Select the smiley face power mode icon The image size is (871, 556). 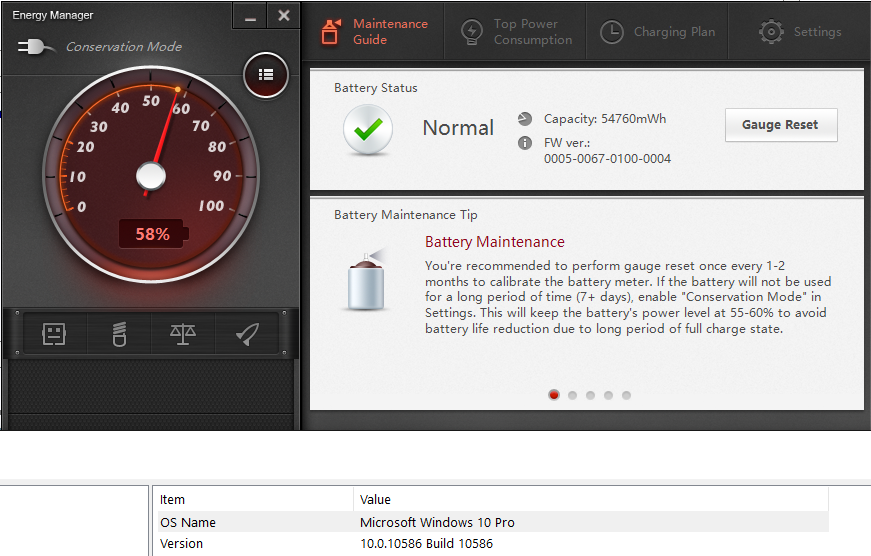54,334
